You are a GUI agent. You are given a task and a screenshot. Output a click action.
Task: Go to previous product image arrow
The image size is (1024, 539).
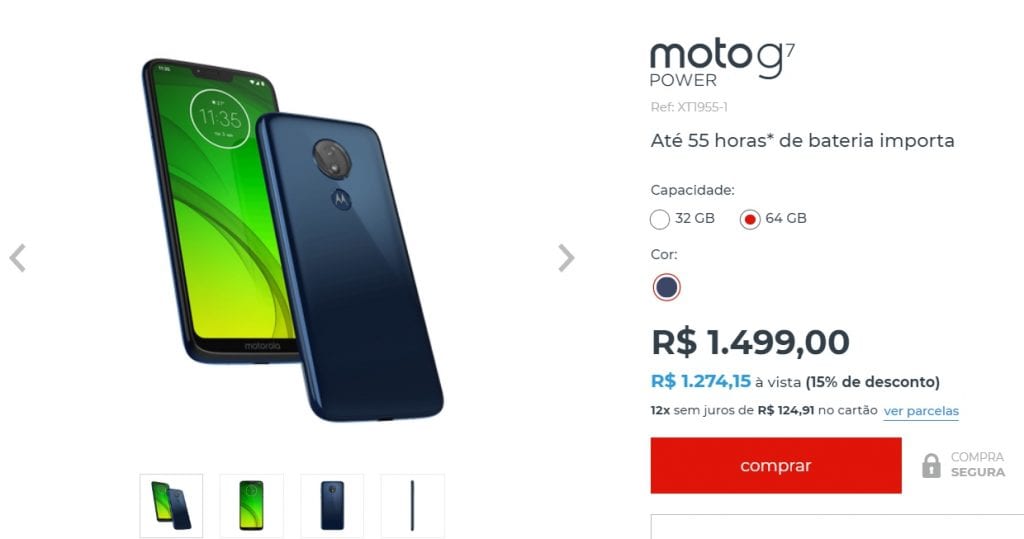point(18,258)
